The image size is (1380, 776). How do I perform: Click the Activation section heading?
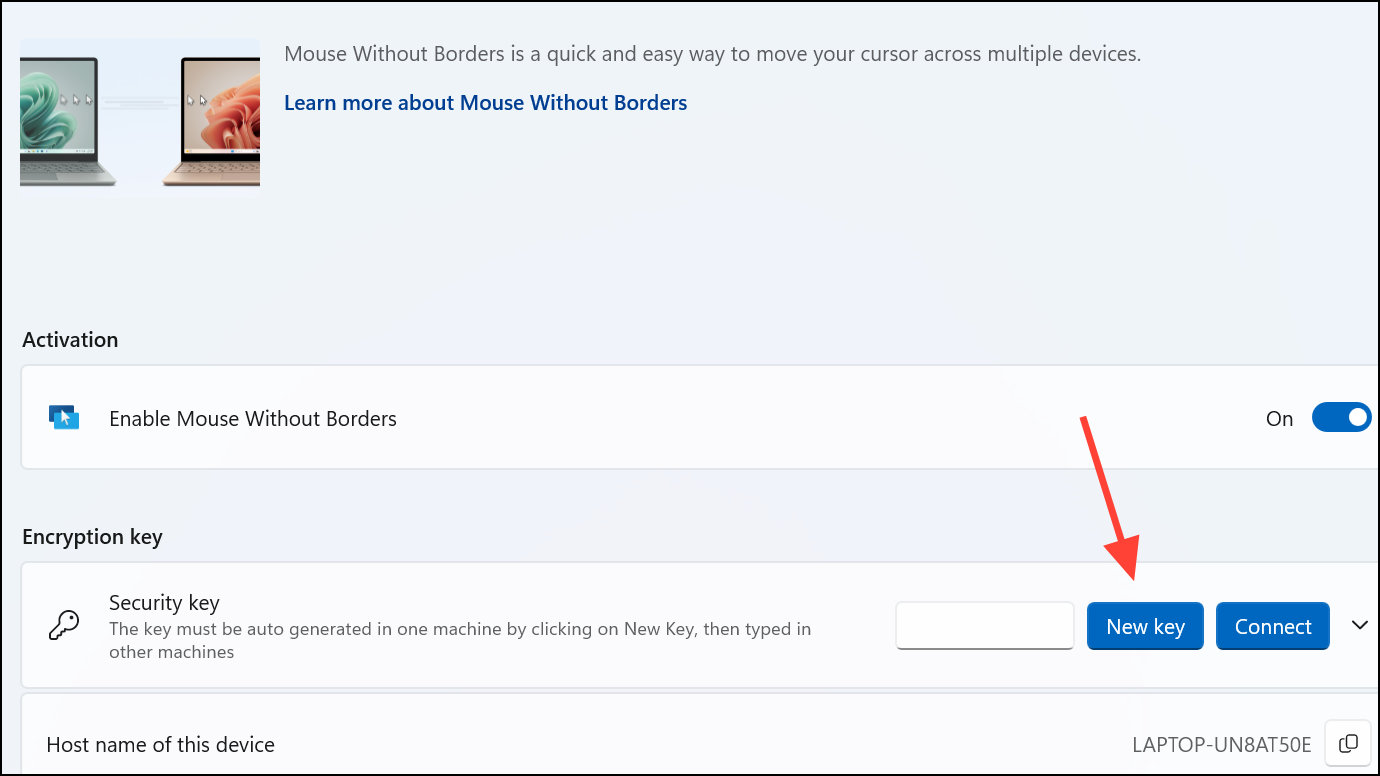point(70,340)
